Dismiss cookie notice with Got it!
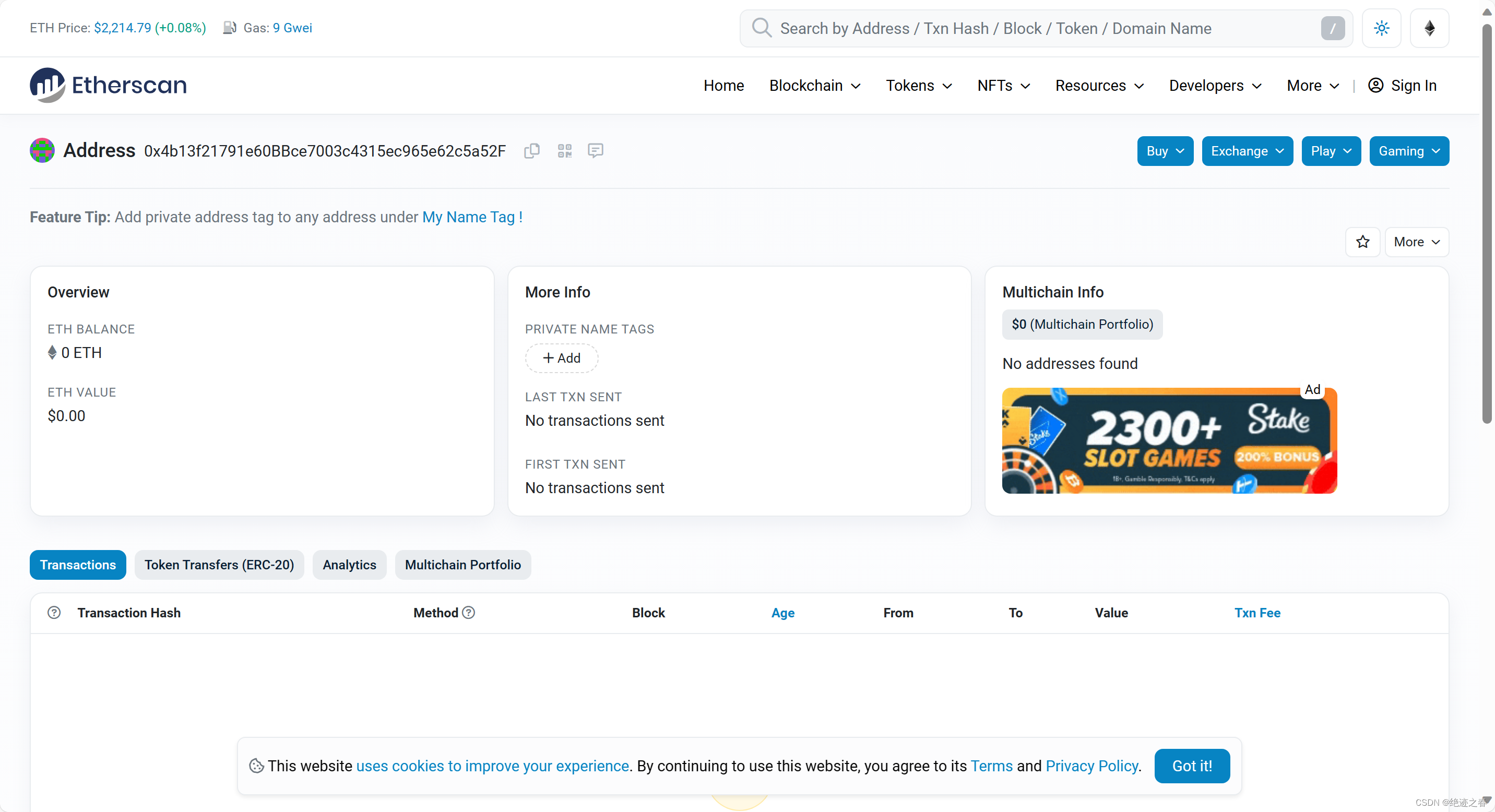1495x812 pixels. (1192, 766)
